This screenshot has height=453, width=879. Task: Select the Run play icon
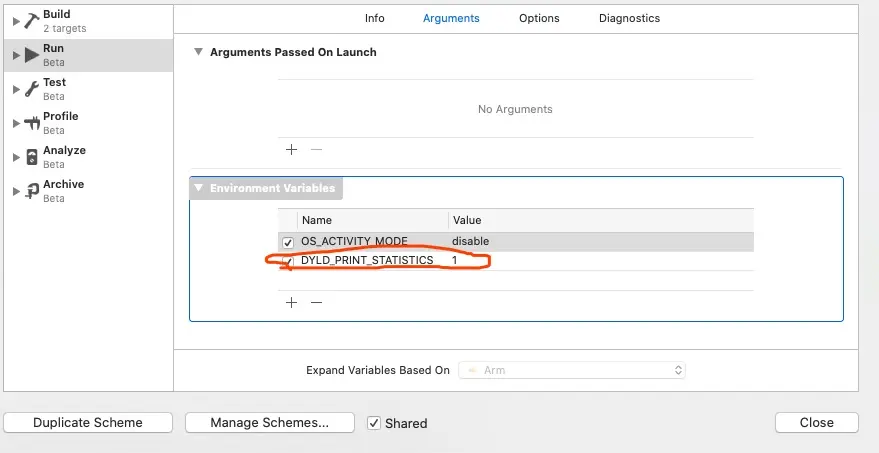click(31, 55)
